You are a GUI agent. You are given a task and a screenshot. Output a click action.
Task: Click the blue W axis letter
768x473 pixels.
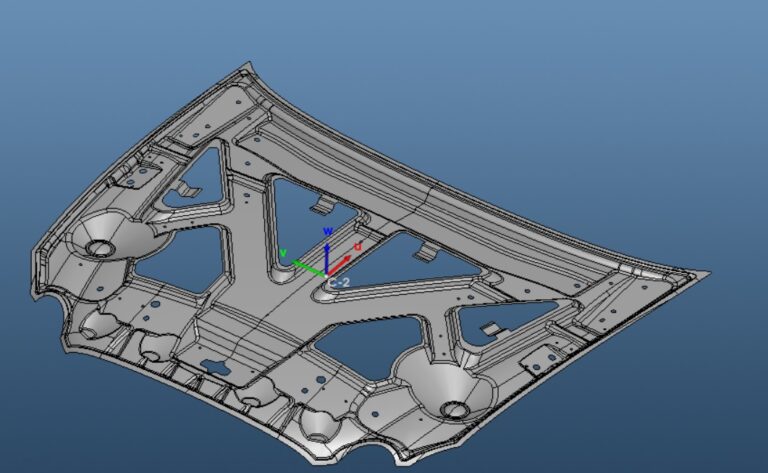pyautogui.click(x=327, y=231)
